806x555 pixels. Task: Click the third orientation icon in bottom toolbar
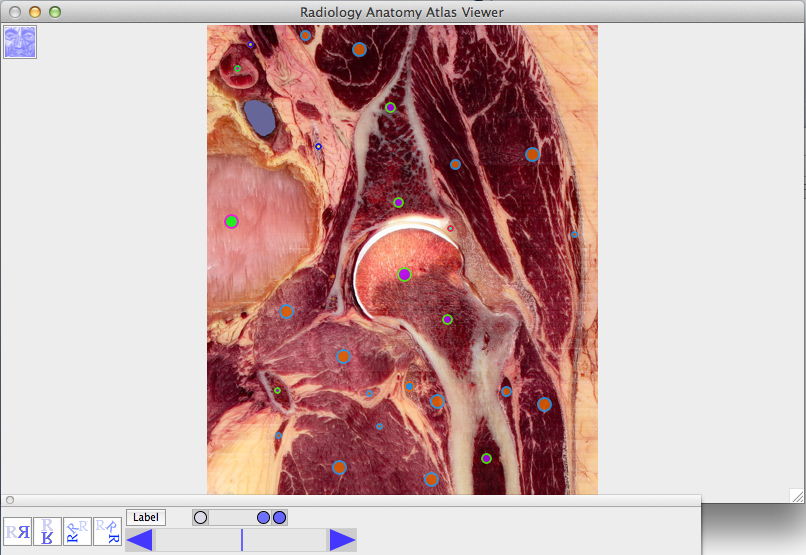pyautogui.click(x=77, y=531)
